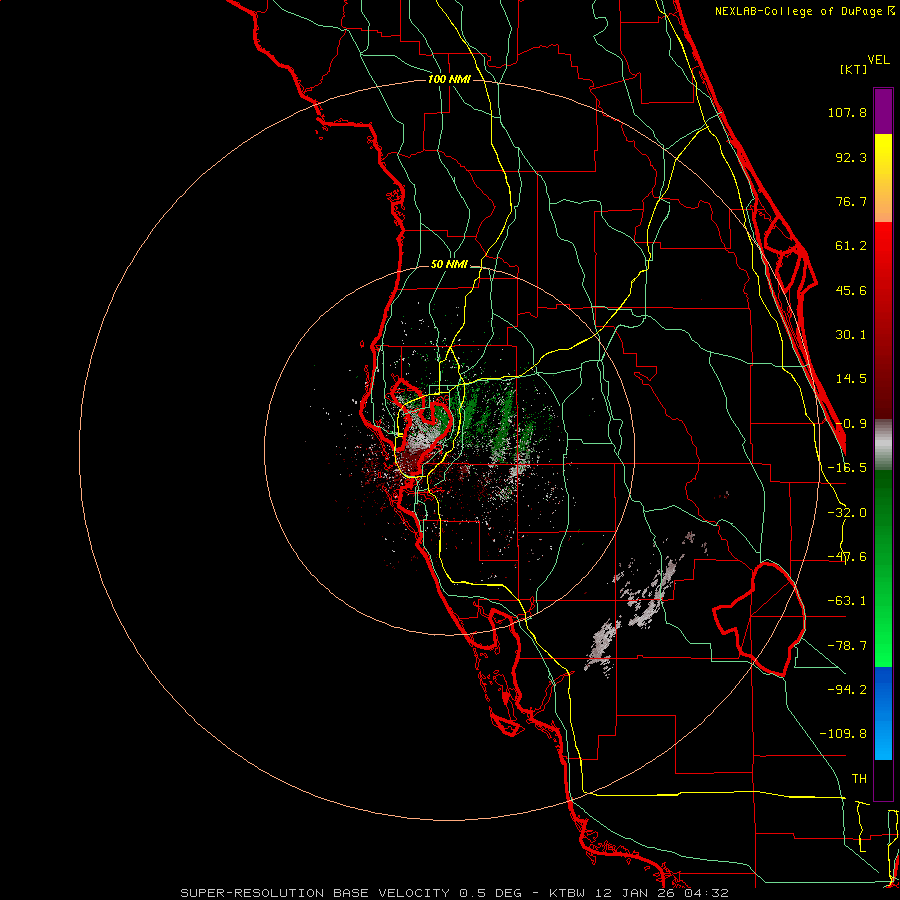
Task: Select the -47.6 legend value
Action: [x=847, y=557]
